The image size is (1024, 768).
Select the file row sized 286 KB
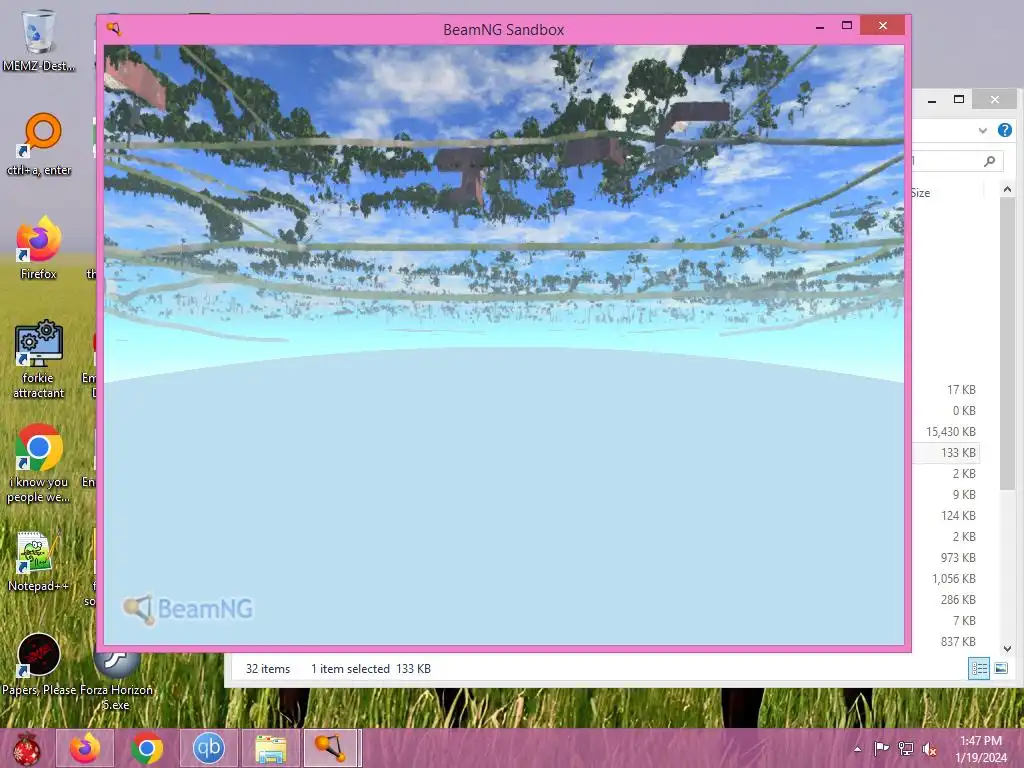(x=945, y=599)
